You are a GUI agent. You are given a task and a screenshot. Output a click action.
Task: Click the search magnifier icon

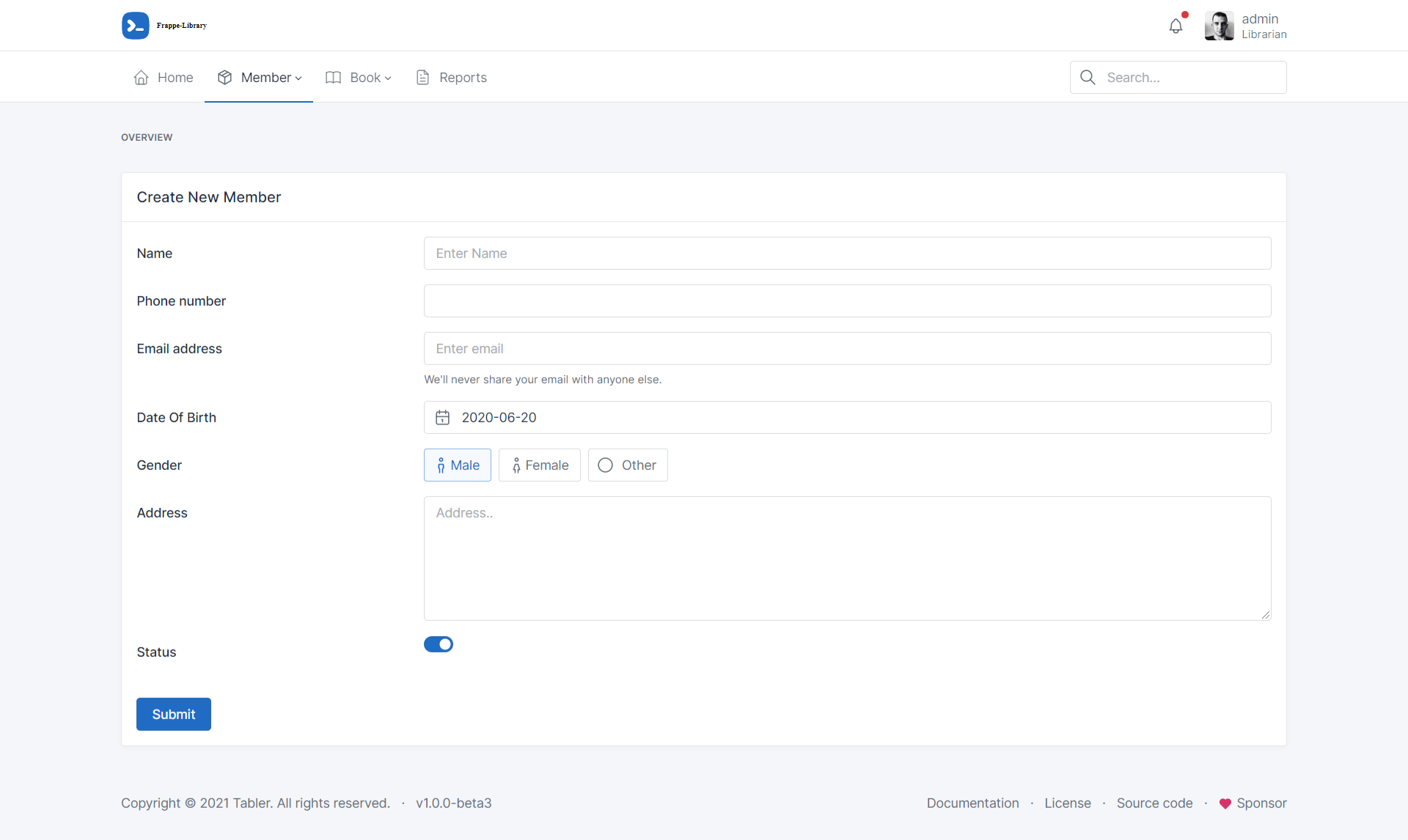(x=1088, y=78)
